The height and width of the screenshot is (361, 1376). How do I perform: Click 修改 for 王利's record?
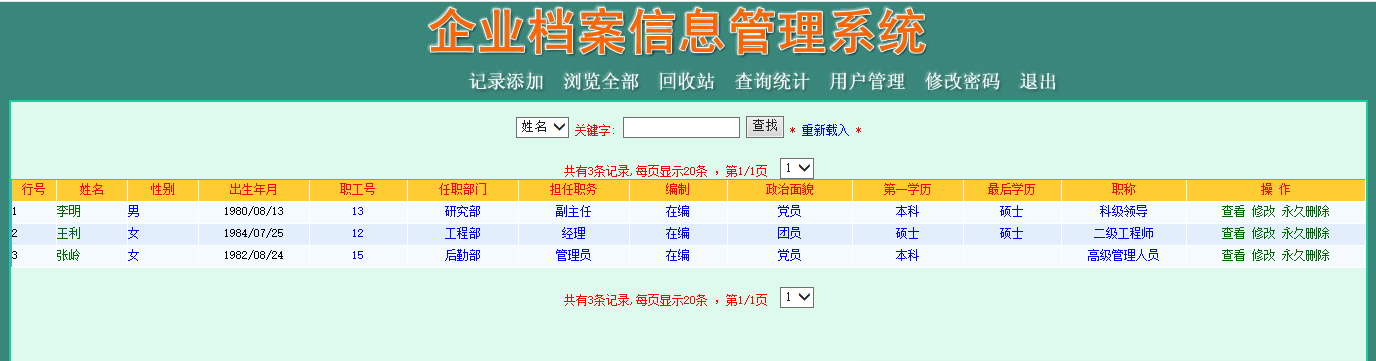pos(1263,233)
